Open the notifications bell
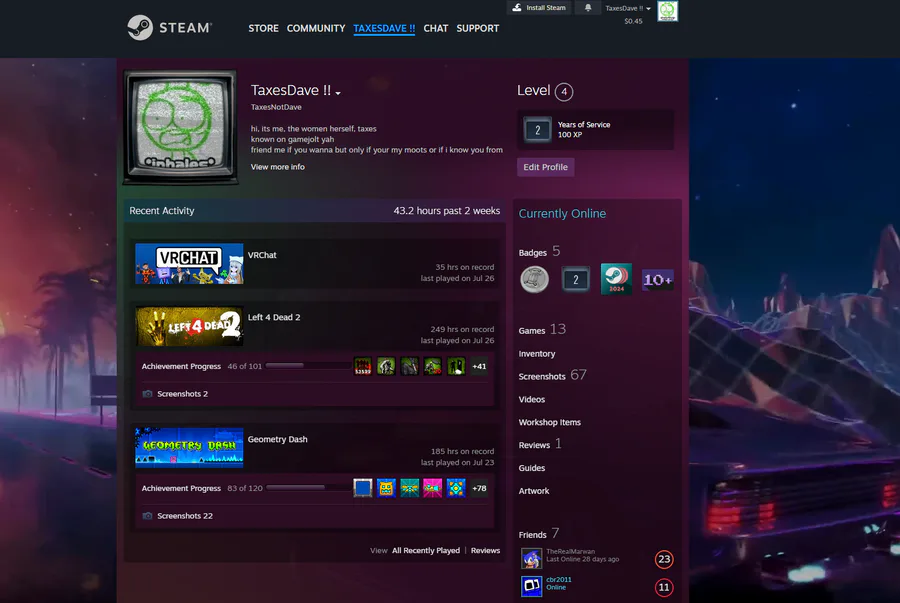Image resolution: width=900 pixels, height=603 pixels. (x=588, y=8)
